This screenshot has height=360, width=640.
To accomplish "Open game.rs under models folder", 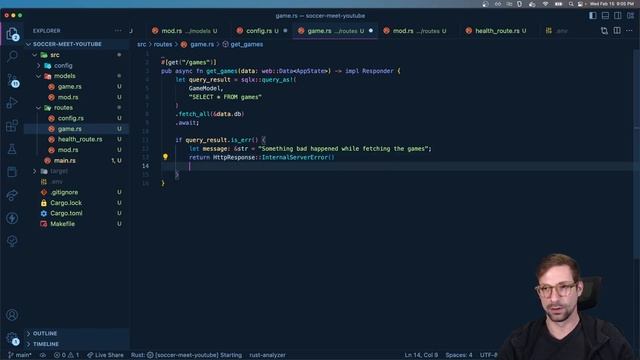I will pyautogui.click(x=69, y=87).
